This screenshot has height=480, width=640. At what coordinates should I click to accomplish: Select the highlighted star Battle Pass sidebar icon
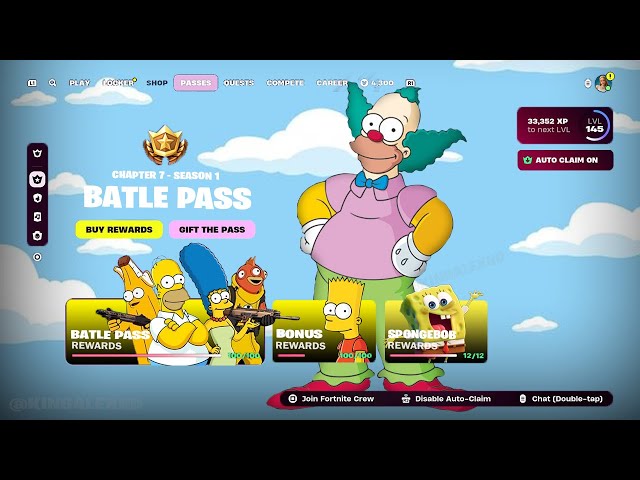click(37, 179)
